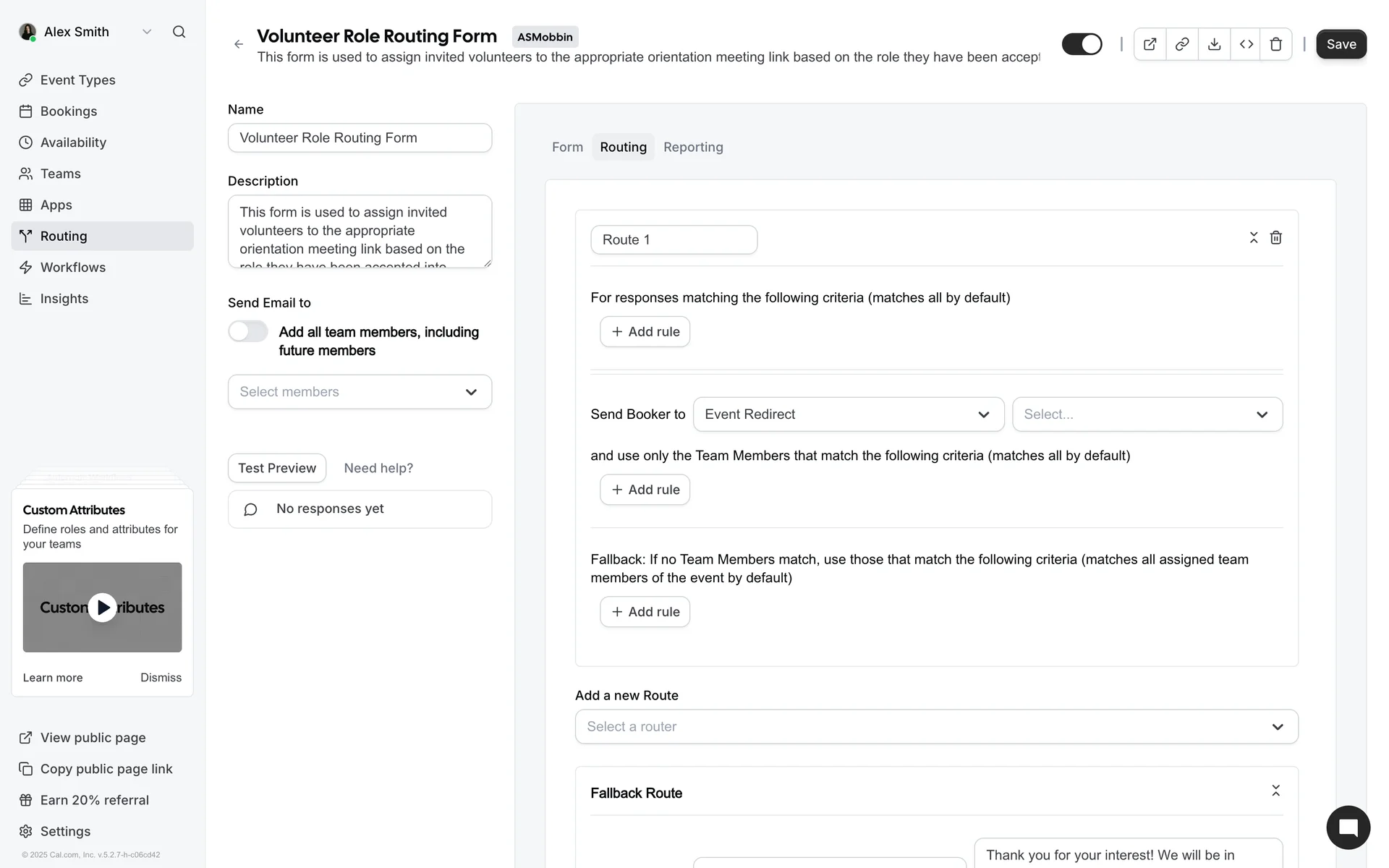Copy the form link via chain icon
The width and height of the screenshot is (1389, 868).
pos(1182,45)
